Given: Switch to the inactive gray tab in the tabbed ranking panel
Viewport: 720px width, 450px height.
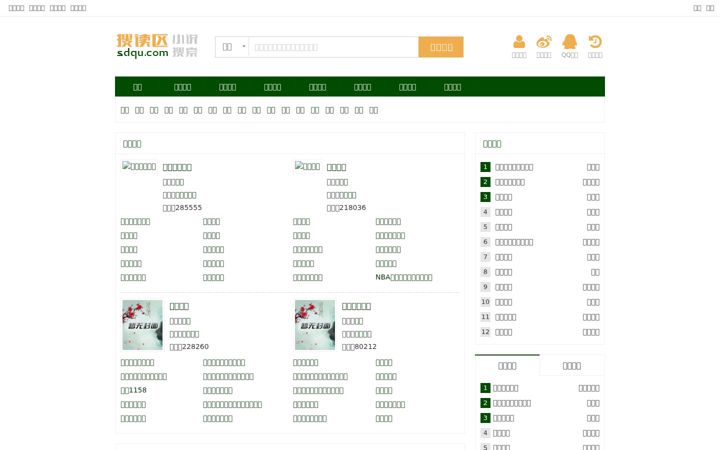Looking at the screenshot, I should point(572,366).
